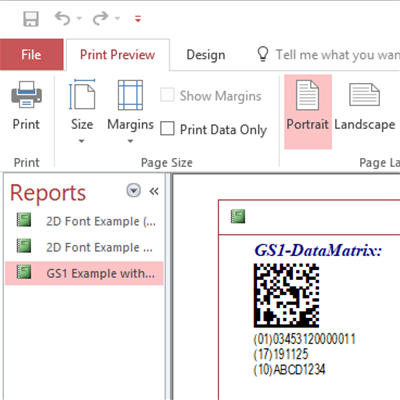
Task: Click the Print printer icon
Action: tap(26, 94)
